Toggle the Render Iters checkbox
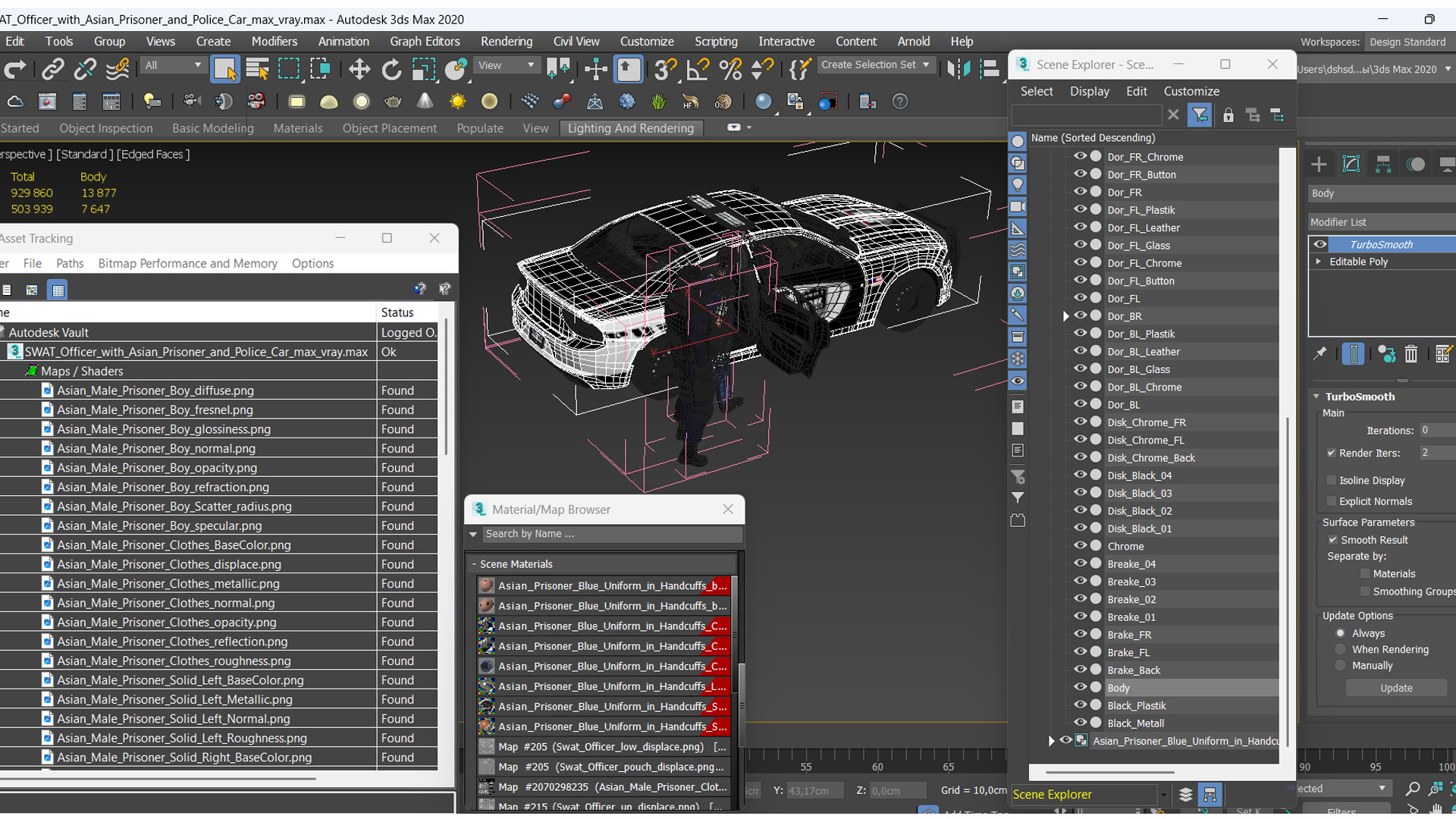1456x819 pixels. 1332,453
